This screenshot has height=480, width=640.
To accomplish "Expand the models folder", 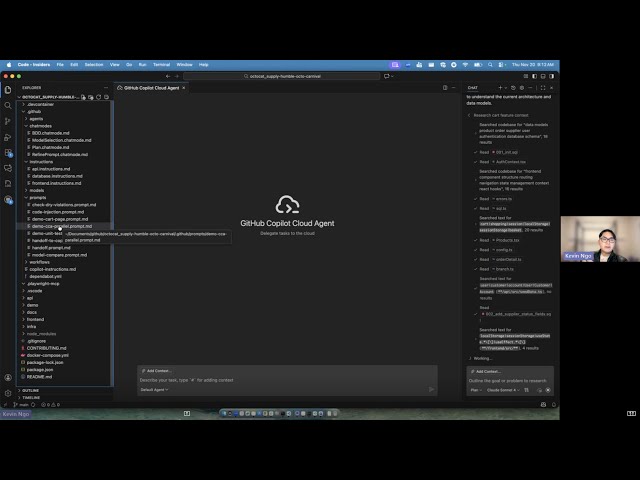I will pos(36,191).
